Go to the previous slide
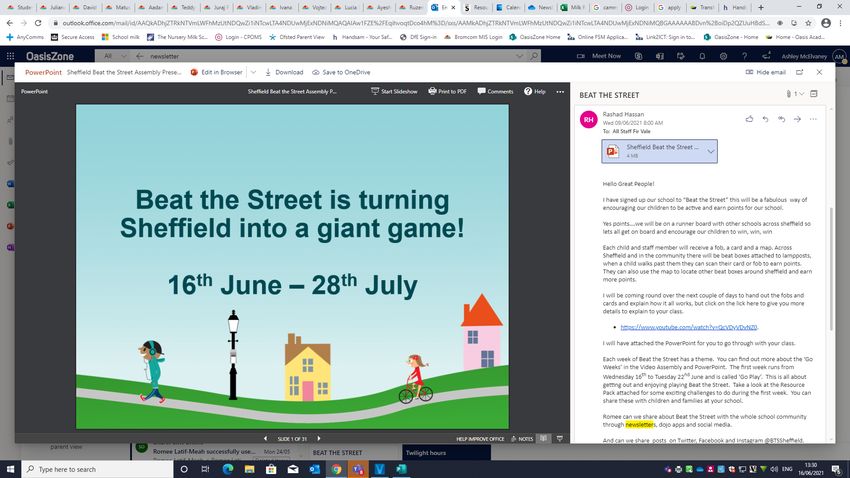Screen dimensions: 850x478 (265, 438)
